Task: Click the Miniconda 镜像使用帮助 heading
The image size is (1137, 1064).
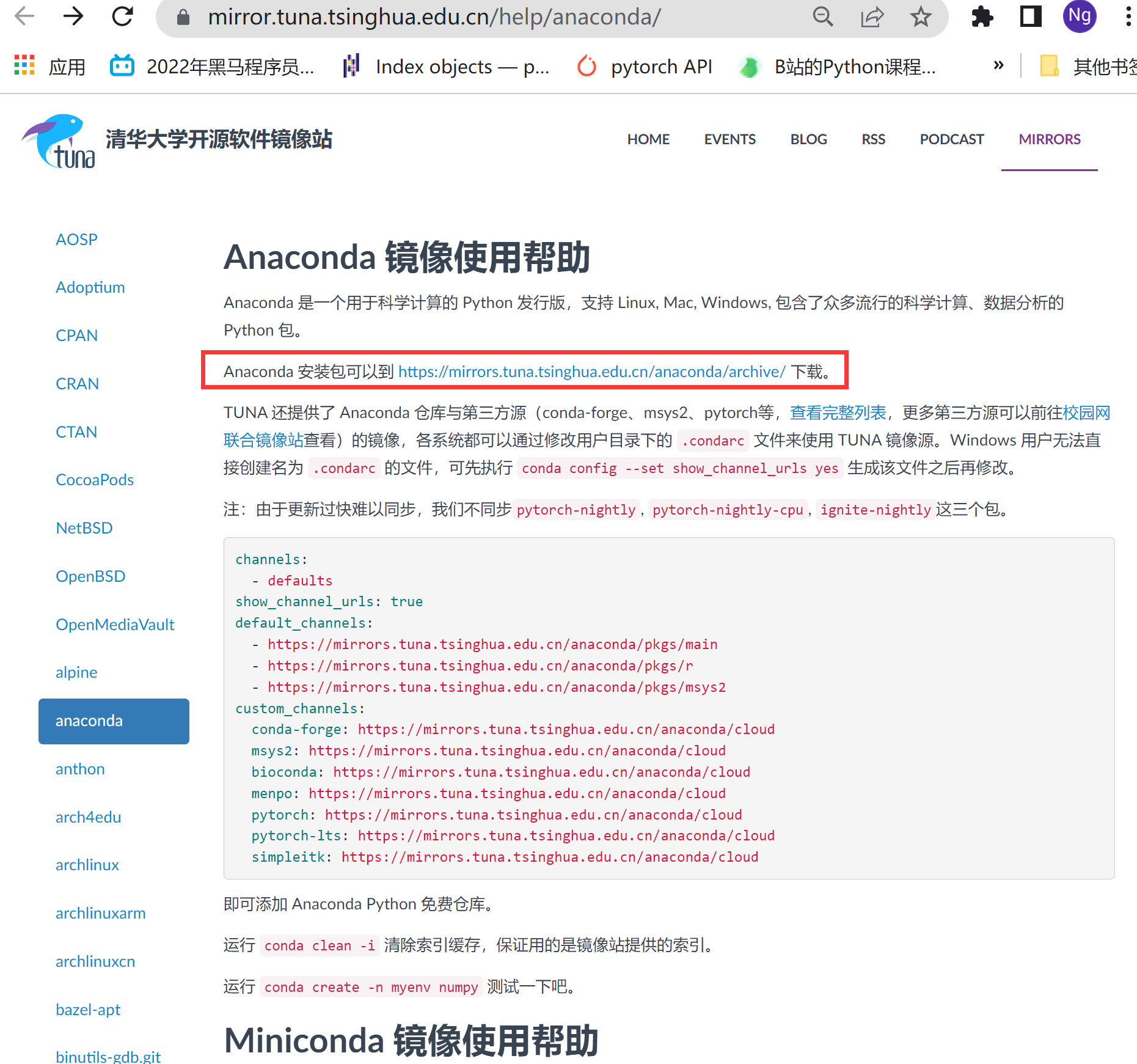Action: (411, 1040)
